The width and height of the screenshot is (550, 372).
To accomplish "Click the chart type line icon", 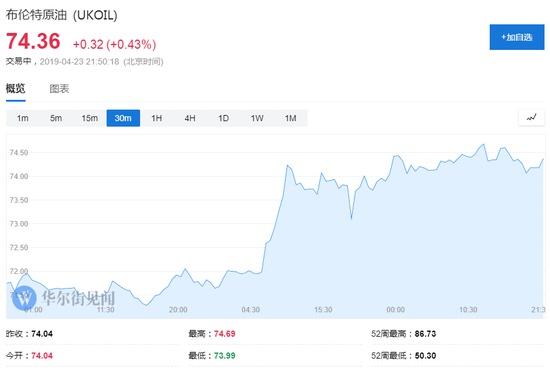I will [x=531, y=117].
